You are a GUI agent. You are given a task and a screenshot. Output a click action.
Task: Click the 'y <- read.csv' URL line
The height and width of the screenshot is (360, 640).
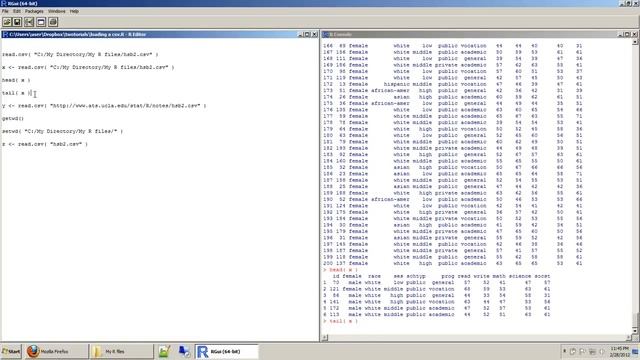(104, 106)
